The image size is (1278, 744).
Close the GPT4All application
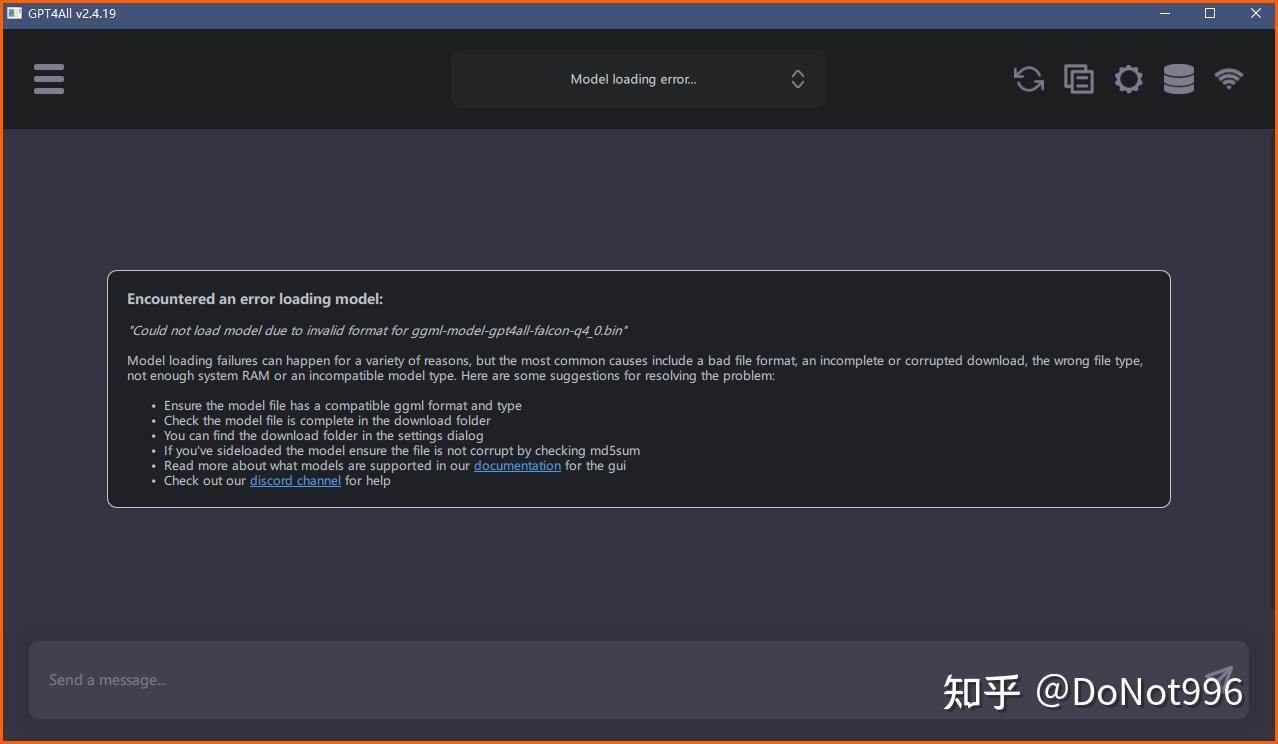pos(1255,13)
